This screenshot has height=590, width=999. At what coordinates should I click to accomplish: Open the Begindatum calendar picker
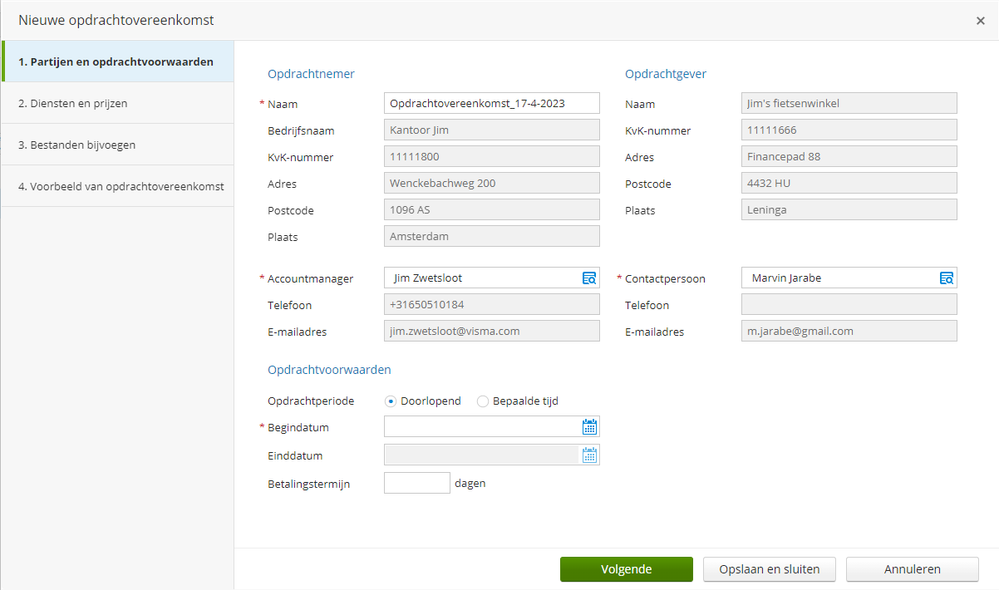(590, 427)
